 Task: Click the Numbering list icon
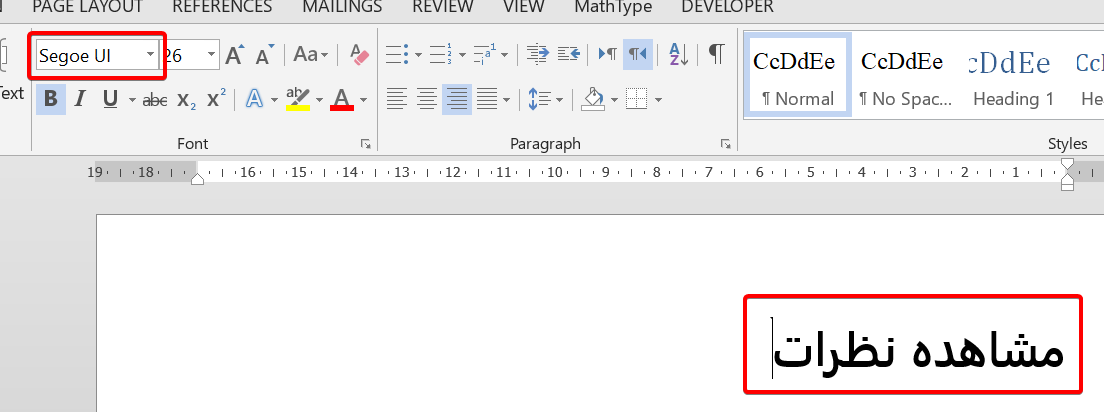(x=441, y=54)
